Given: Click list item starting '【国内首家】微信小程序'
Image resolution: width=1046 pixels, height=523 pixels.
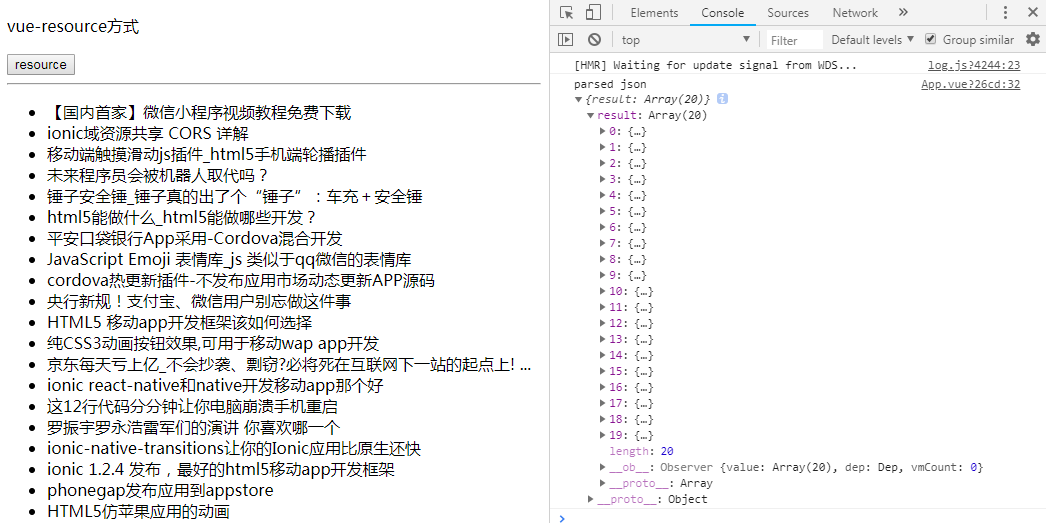Looking at the screenshot, I should [x=199, y=113].
